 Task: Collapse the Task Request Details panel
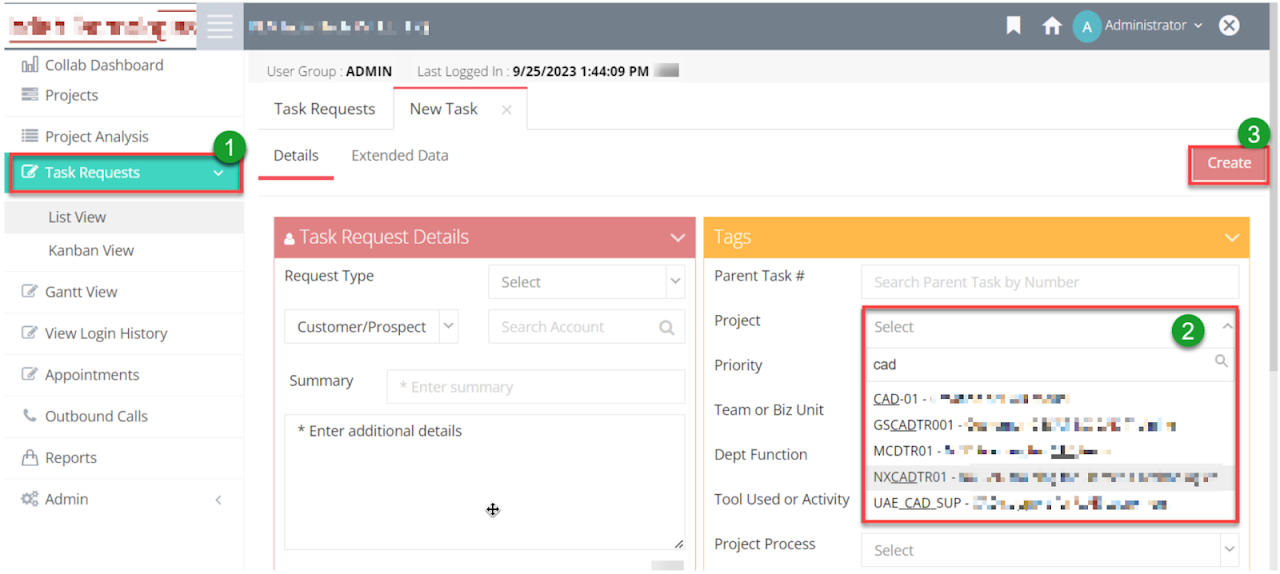(677, 238)
